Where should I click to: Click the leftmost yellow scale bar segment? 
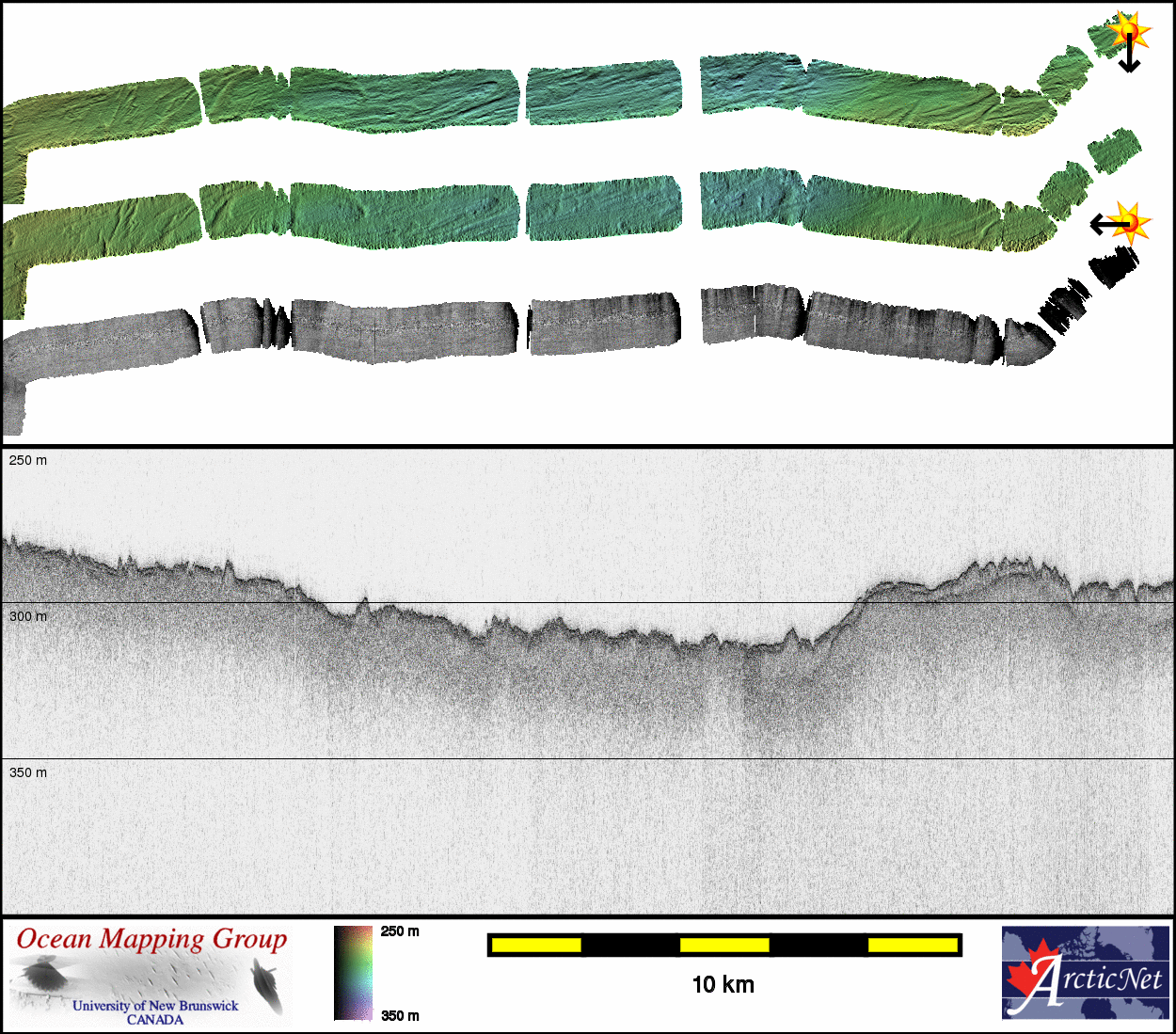click(x=536, y=945)
